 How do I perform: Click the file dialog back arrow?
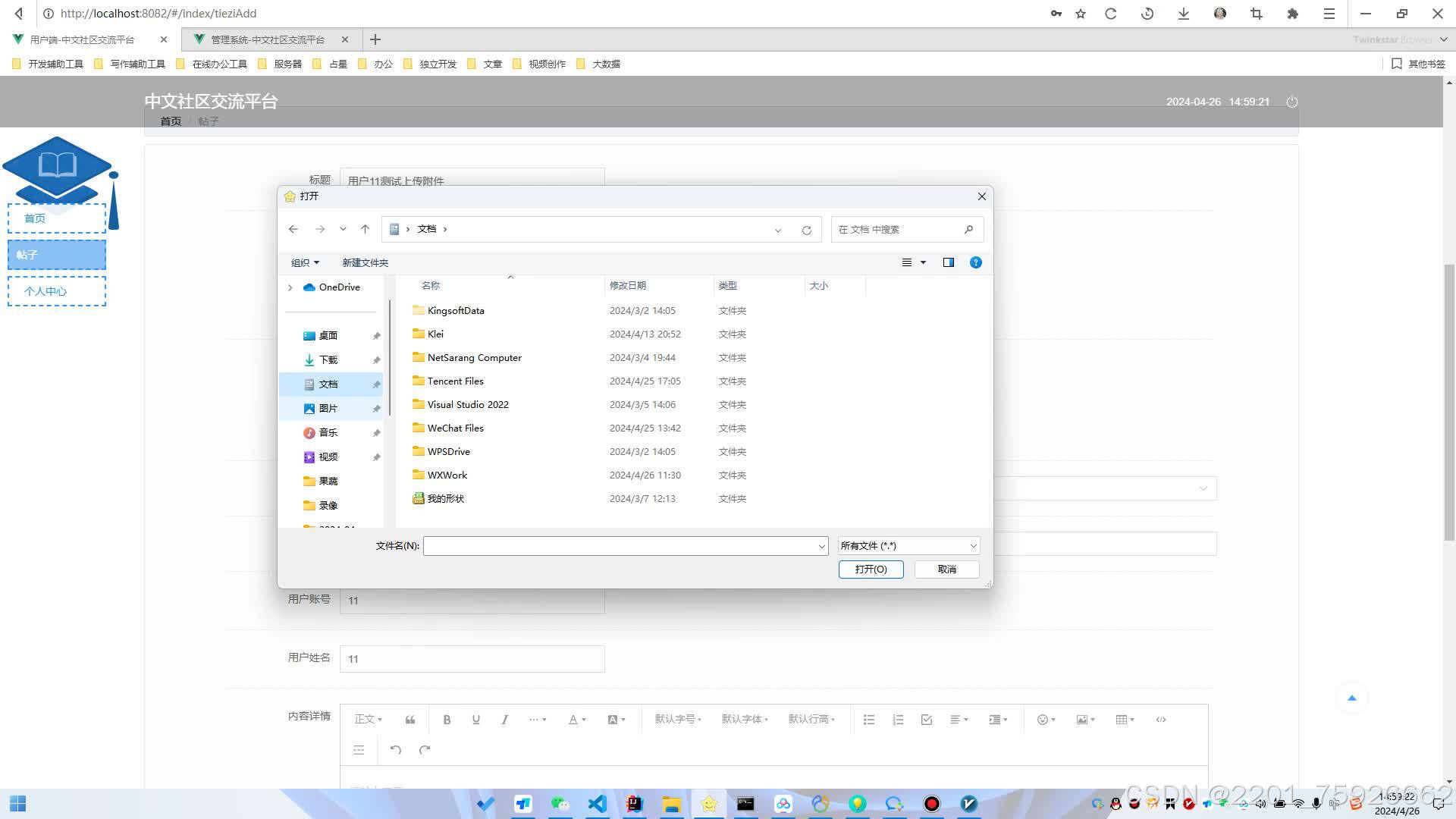point(293,229)
